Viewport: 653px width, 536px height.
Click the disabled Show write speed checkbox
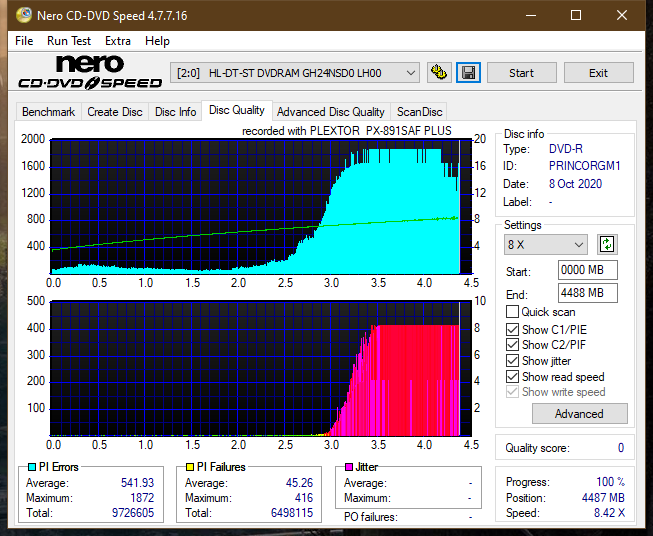512,392
